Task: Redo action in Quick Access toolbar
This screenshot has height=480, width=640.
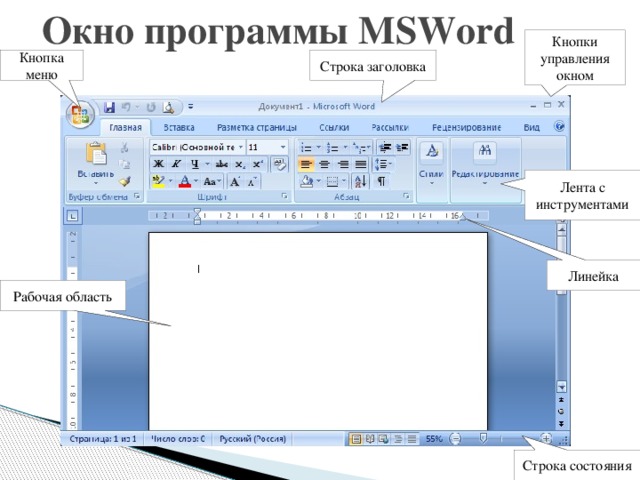Action: [x=151, y=107]
